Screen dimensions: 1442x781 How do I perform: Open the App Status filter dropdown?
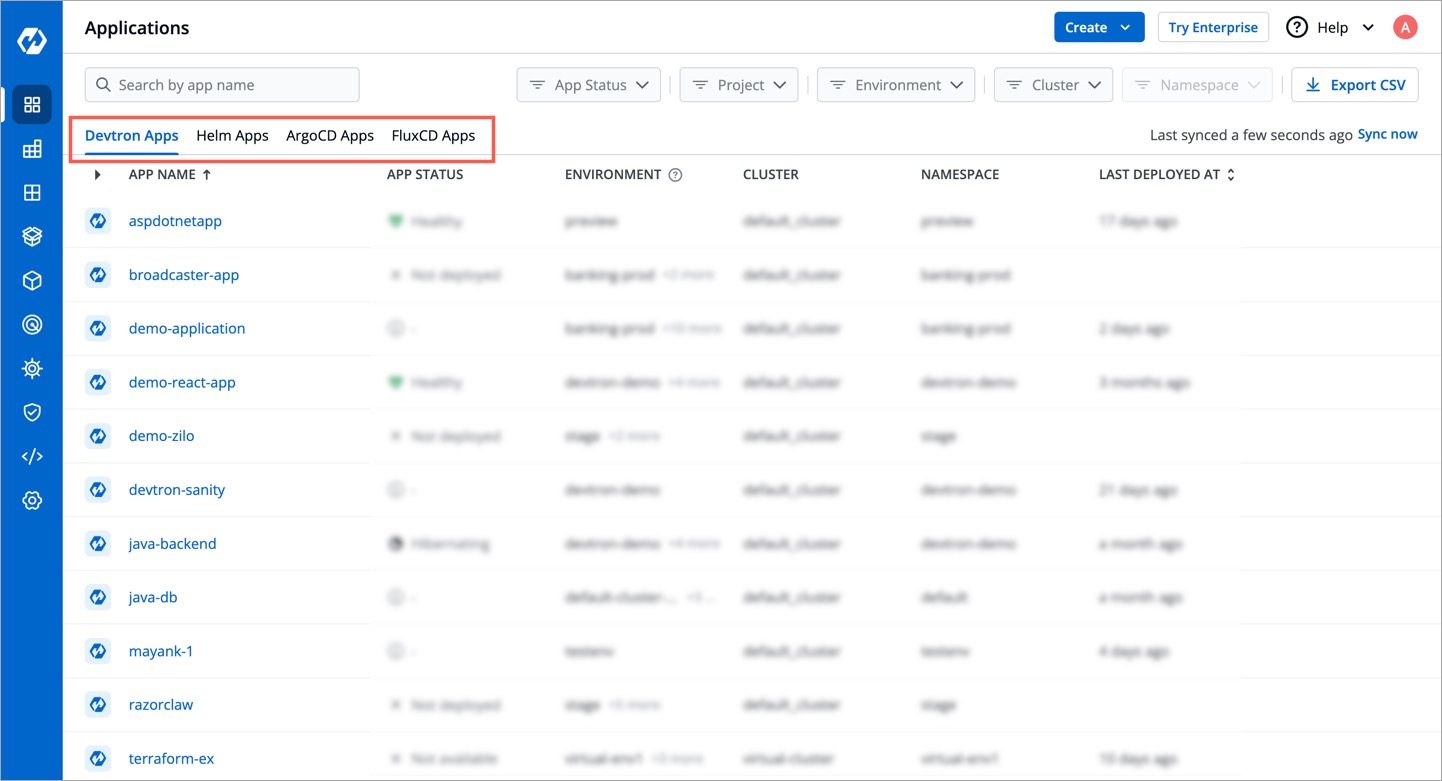[x=589, y=85]
